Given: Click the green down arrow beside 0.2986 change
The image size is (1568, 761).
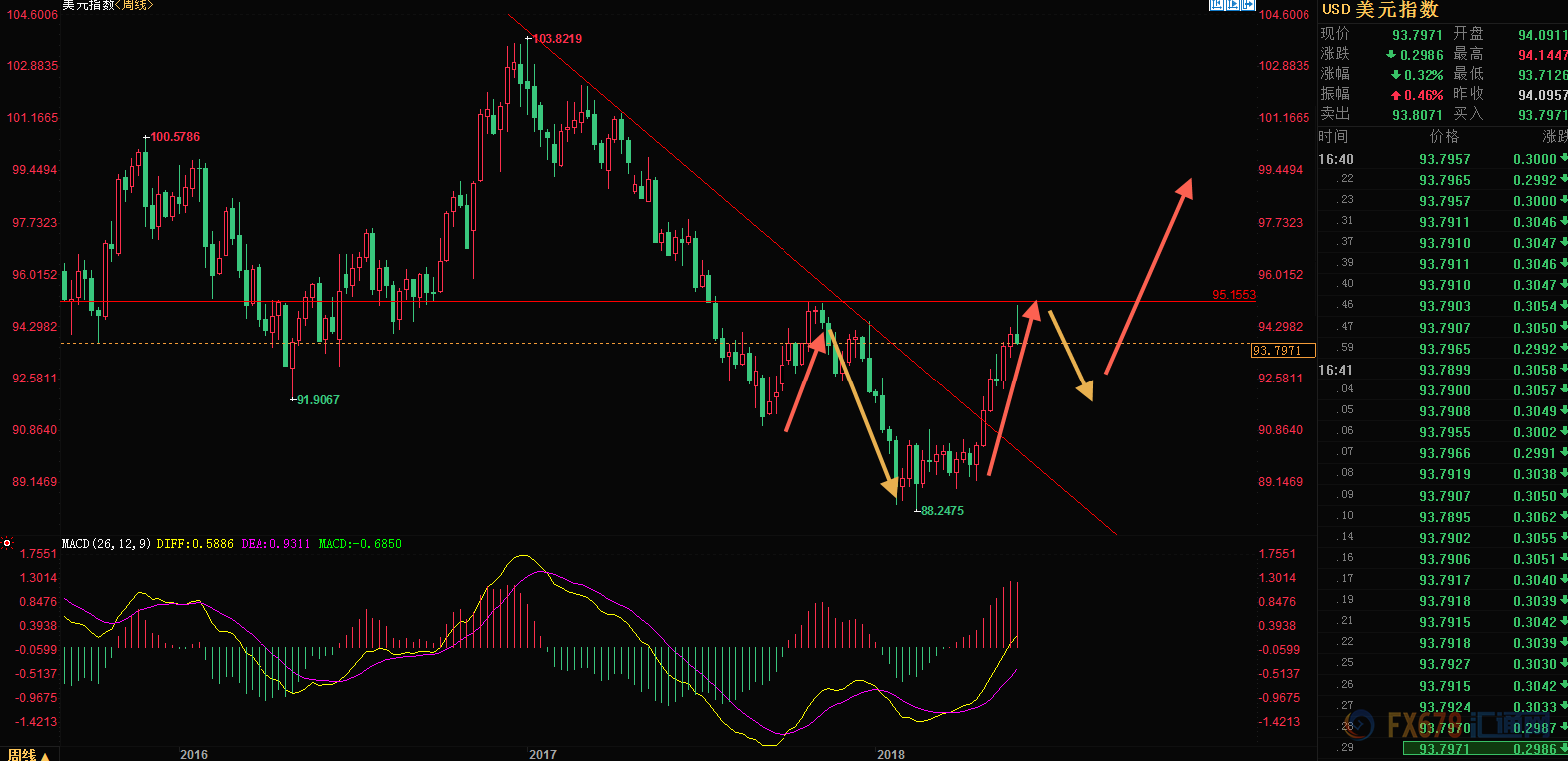Looking at the screenshot, I should click(1391, 55).
